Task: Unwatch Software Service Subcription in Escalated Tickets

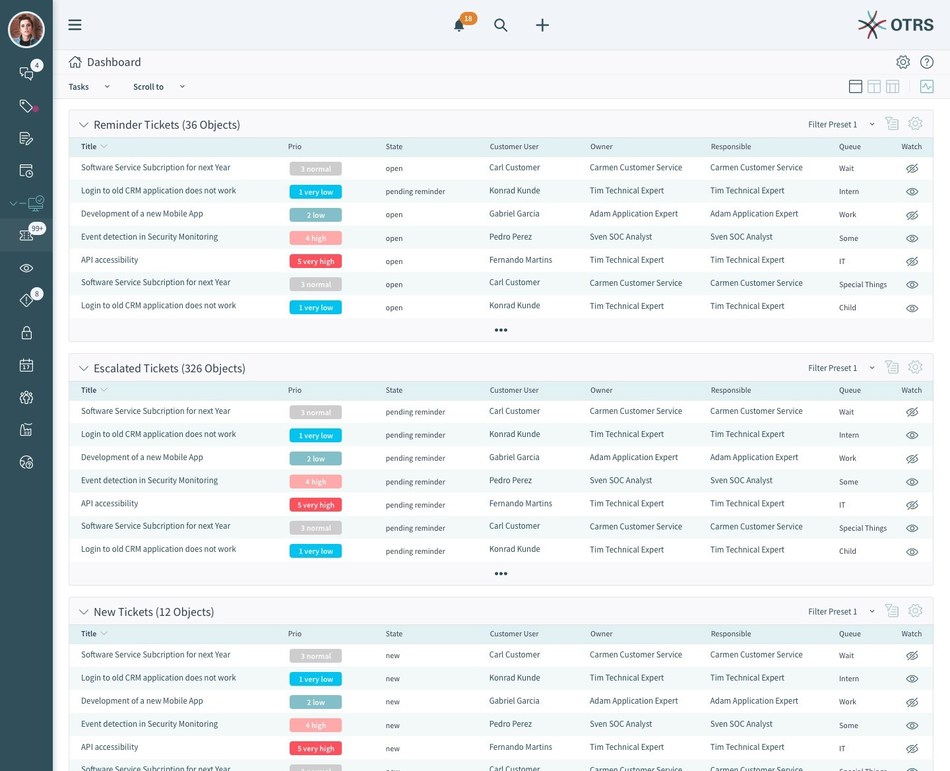Action: (x=910, y=411)
